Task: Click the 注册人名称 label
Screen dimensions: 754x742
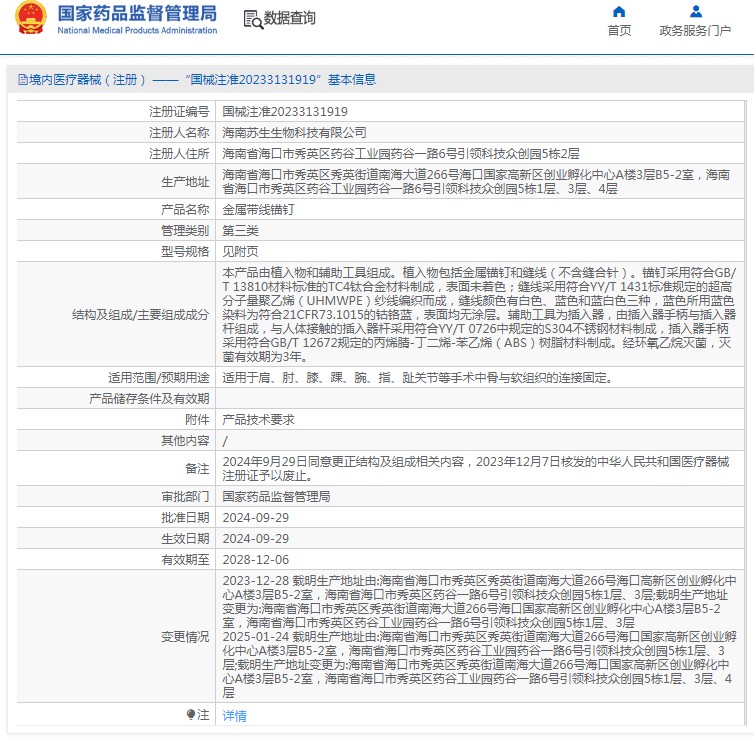Action: [x=179, y=132]
